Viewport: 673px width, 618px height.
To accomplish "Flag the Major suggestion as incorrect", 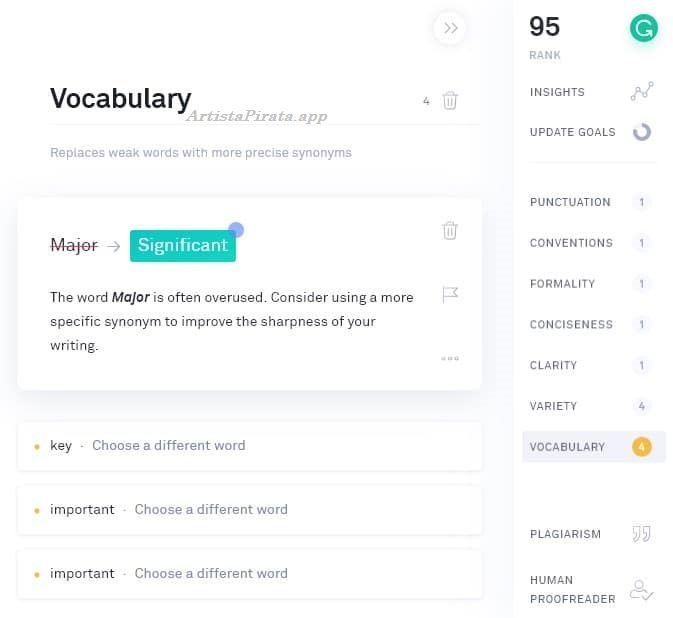I will tap(450, 295).
